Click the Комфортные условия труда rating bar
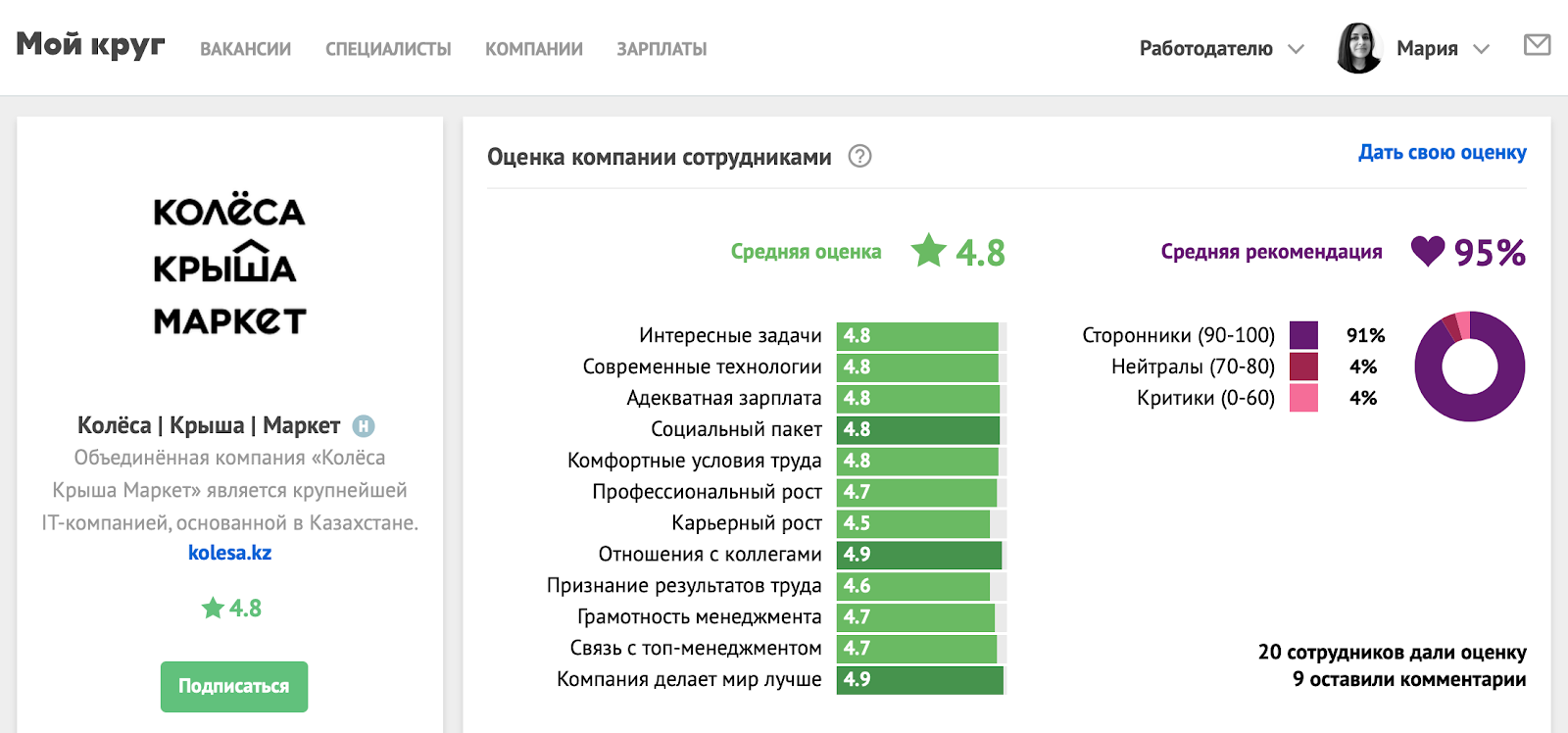This screenshot has height=733, width=1568. coord(921,461)
